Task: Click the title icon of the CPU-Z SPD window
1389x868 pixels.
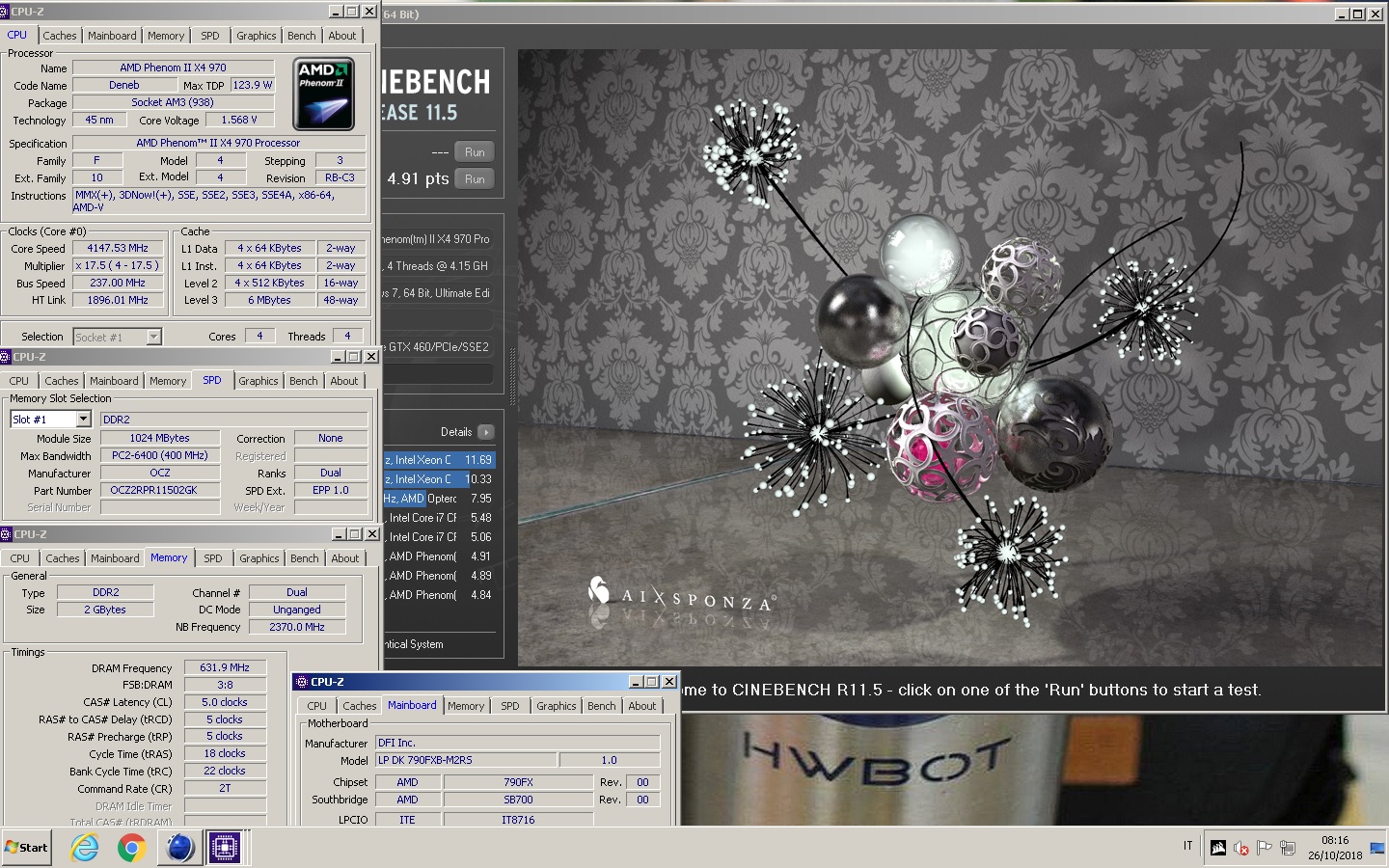Action: coord(6,357)
